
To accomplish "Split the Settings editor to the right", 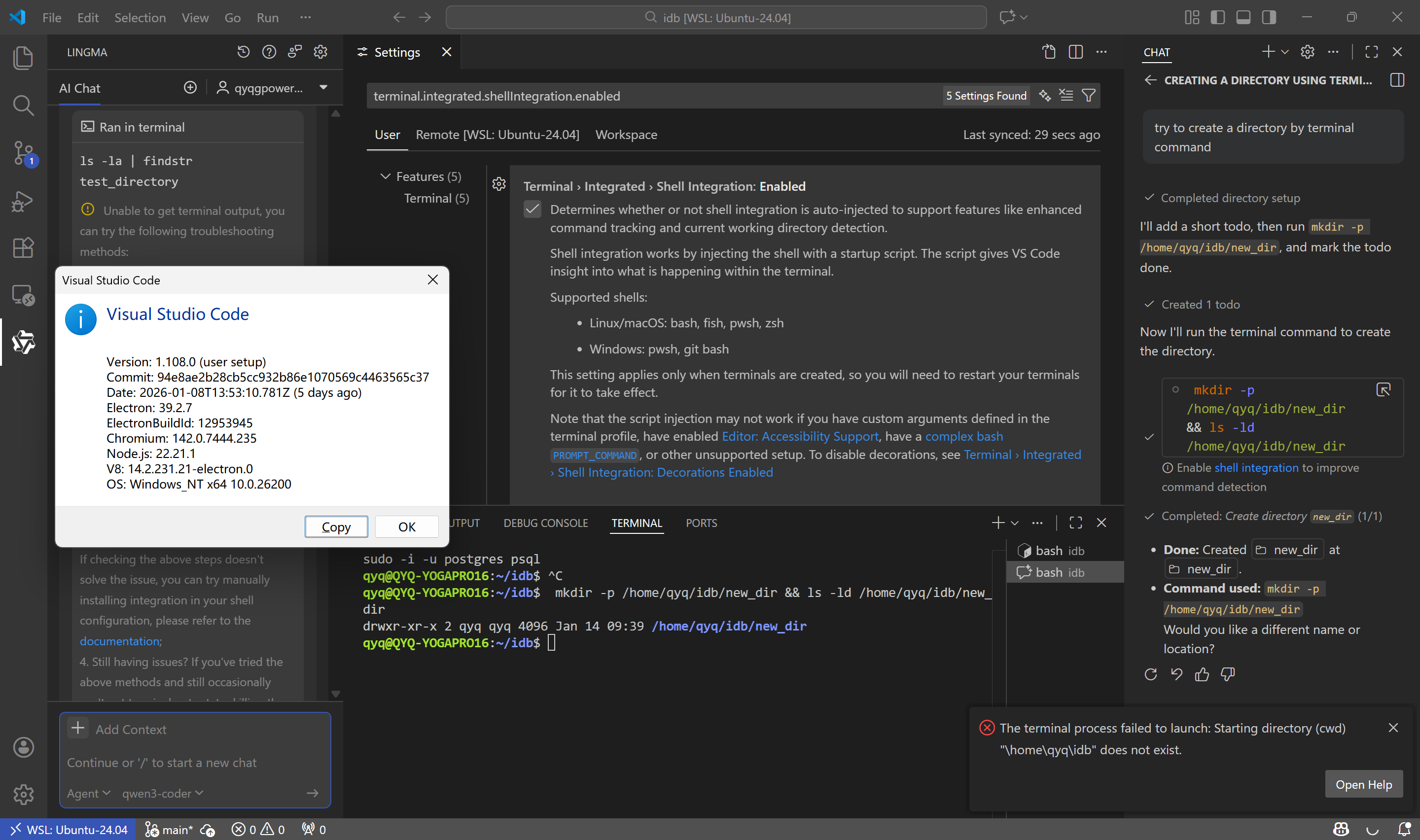I will pyautogui.click(x=1075, y=52).
